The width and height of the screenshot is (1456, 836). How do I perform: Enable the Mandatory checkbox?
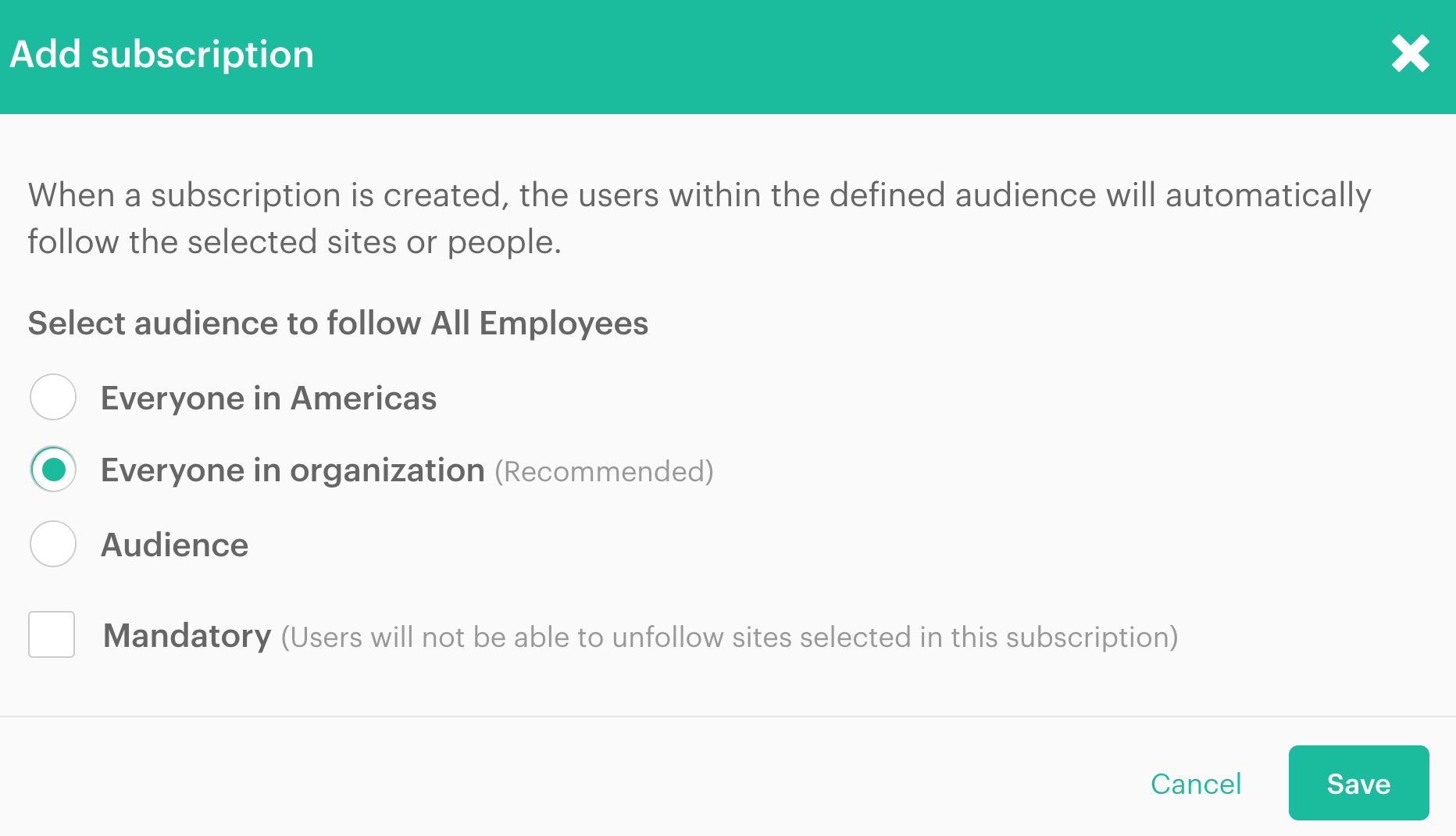coord(52,634)
